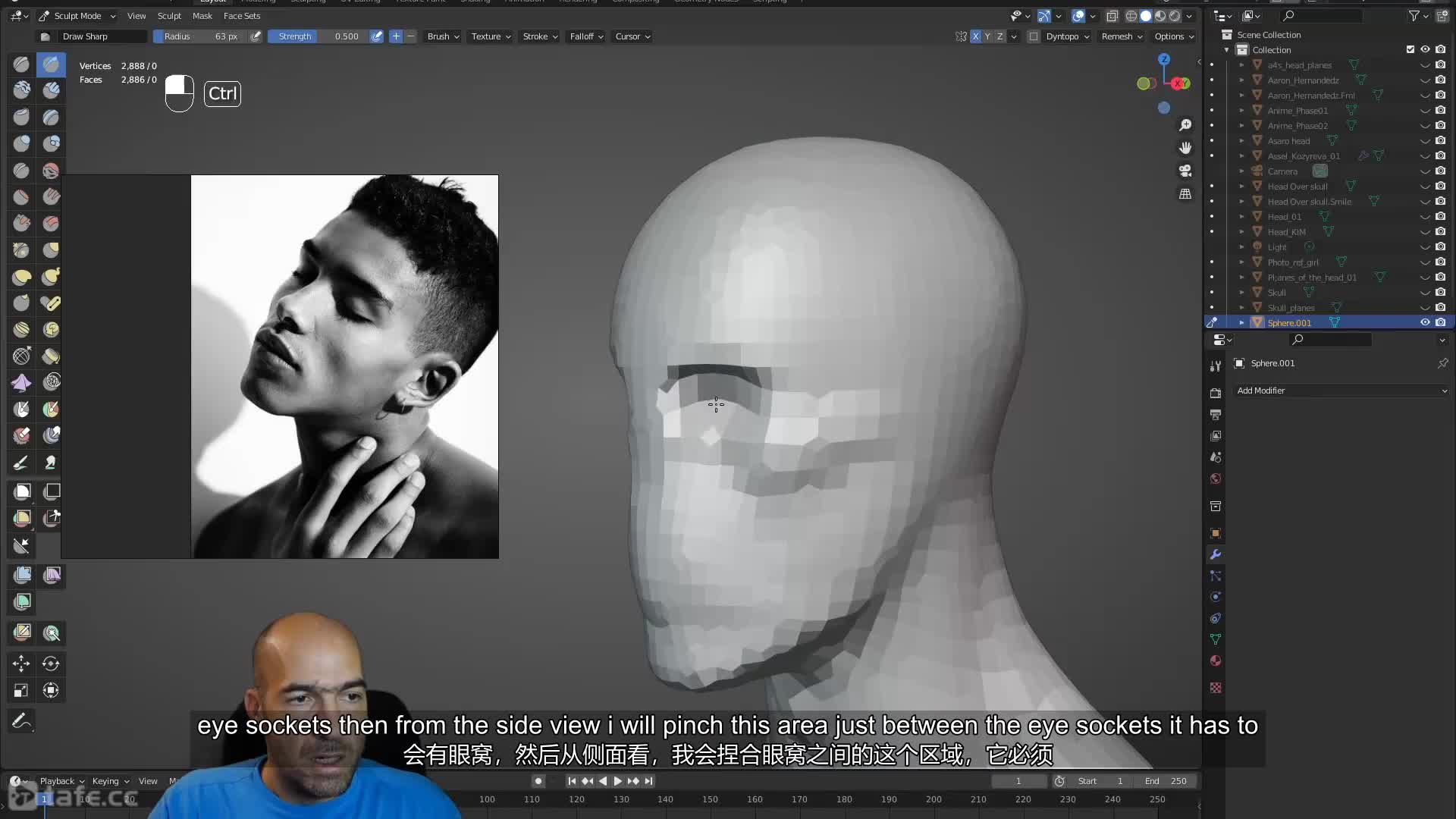Select the Box Hide tool
The image size is (1456, 819).
click(x=52, y=491)
